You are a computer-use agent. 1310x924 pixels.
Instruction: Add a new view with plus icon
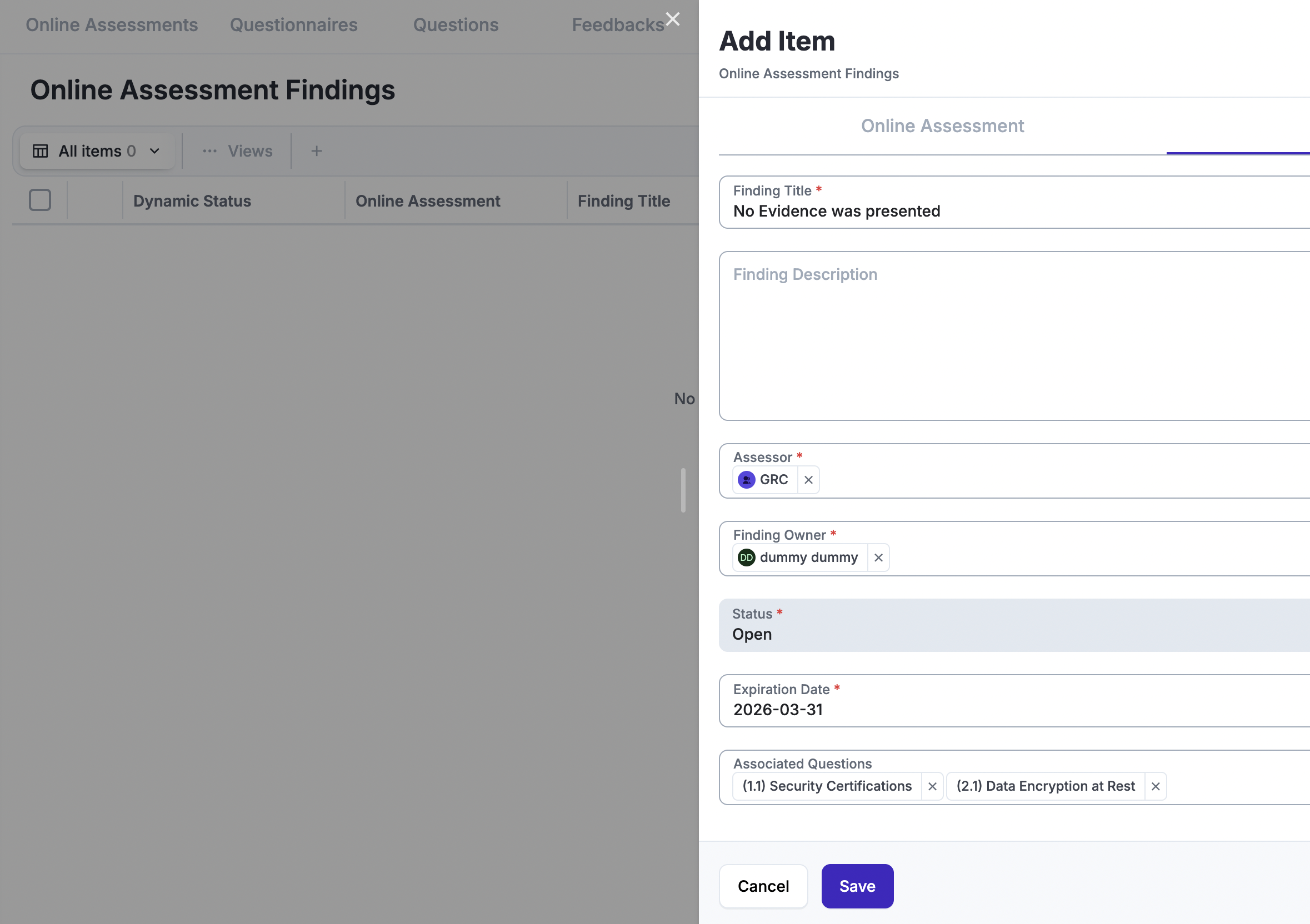(x=317, y=151)
